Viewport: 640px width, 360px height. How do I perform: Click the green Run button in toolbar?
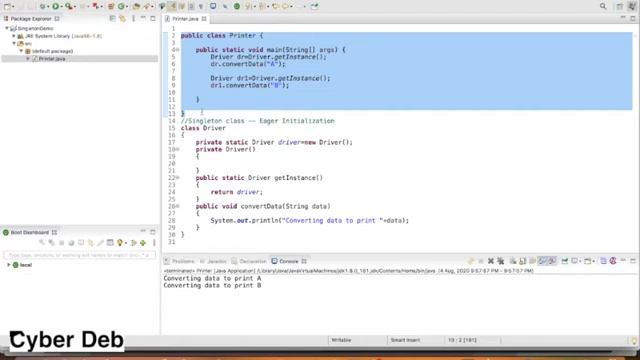pyautogui.click(x=55, y=6)
